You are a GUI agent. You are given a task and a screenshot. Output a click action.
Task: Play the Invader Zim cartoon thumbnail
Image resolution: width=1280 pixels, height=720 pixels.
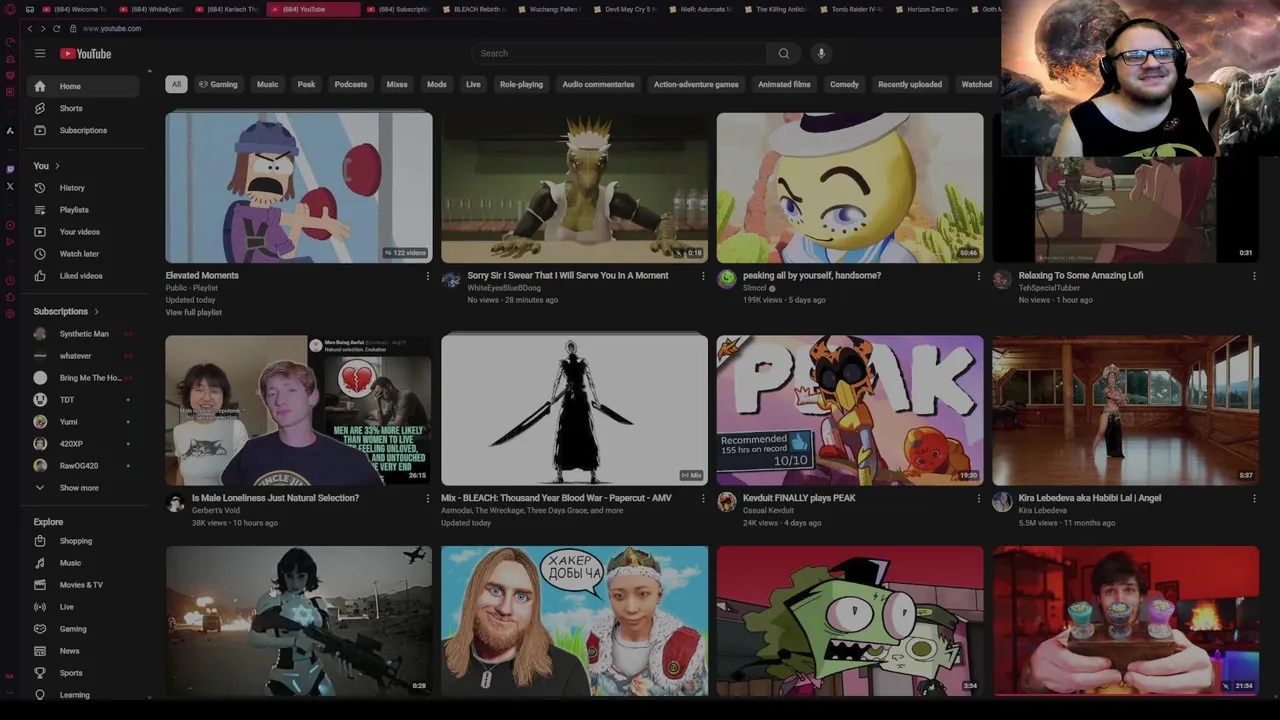850,620
